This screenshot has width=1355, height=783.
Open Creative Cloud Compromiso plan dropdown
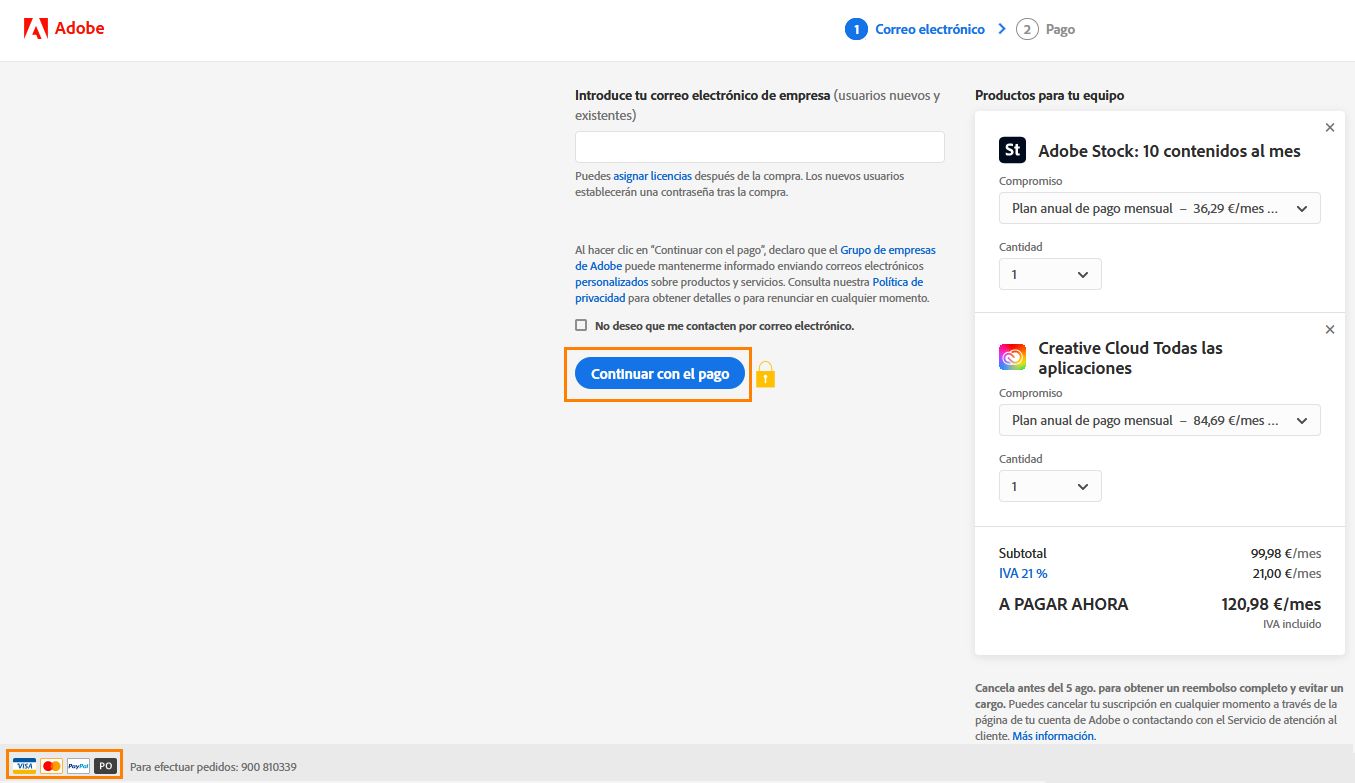pos(1160,420)
